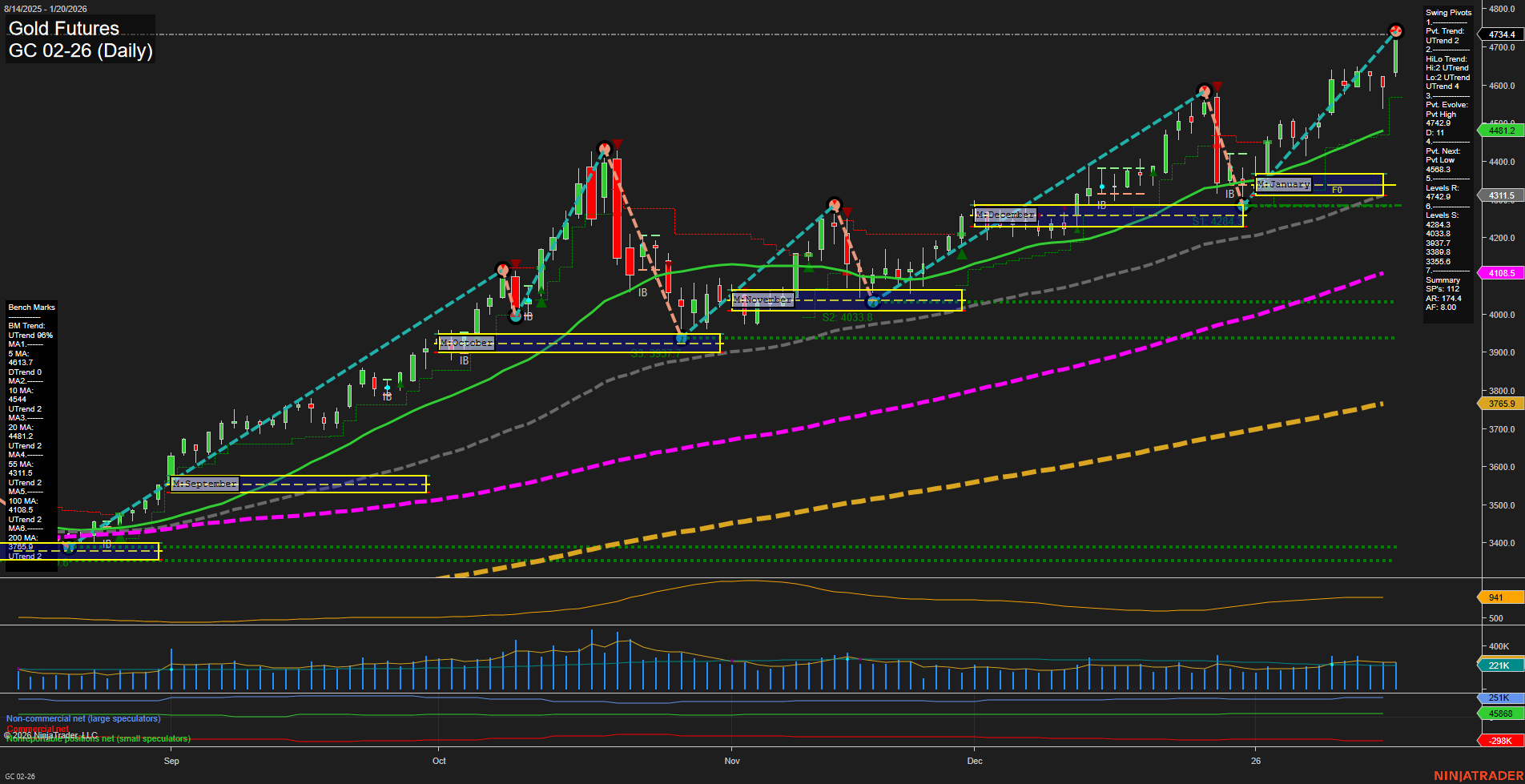Image resolution: width=1525 pixels, height=784 pixels.
Task: Click the blue swing-low dot beside the M:October box
Action: [680, 338]
